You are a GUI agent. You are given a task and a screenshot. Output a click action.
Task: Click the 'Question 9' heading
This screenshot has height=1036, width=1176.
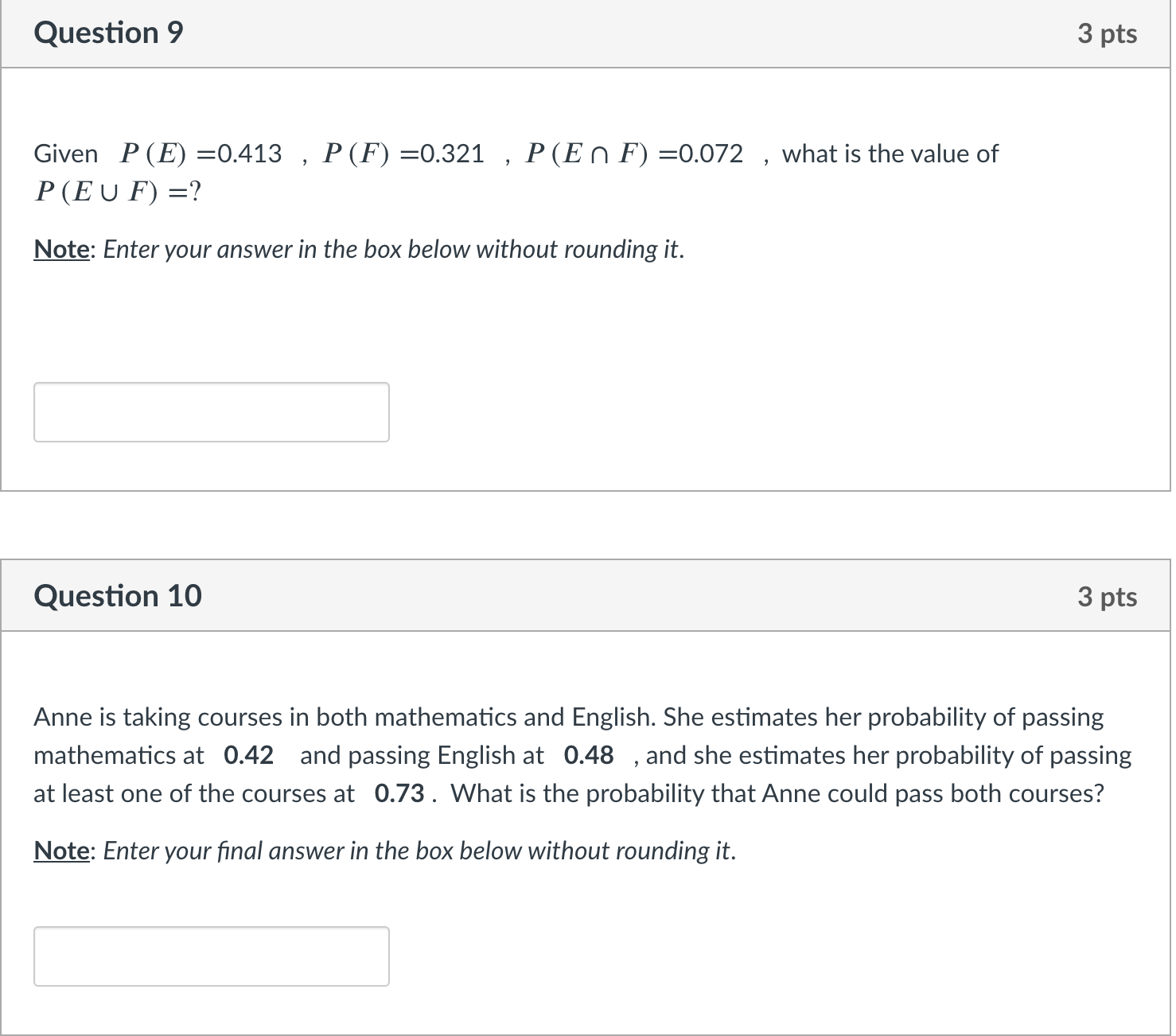[x=108, y=33]
